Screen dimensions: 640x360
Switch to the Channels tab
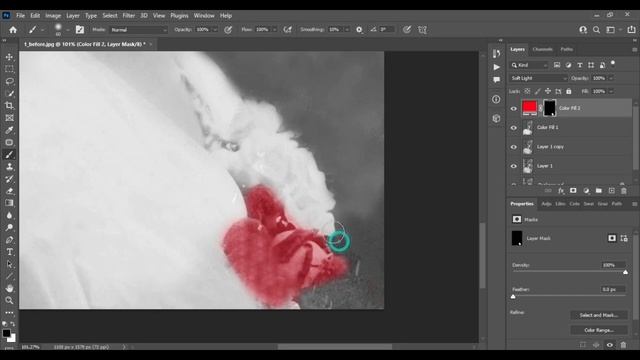point(542,49)
